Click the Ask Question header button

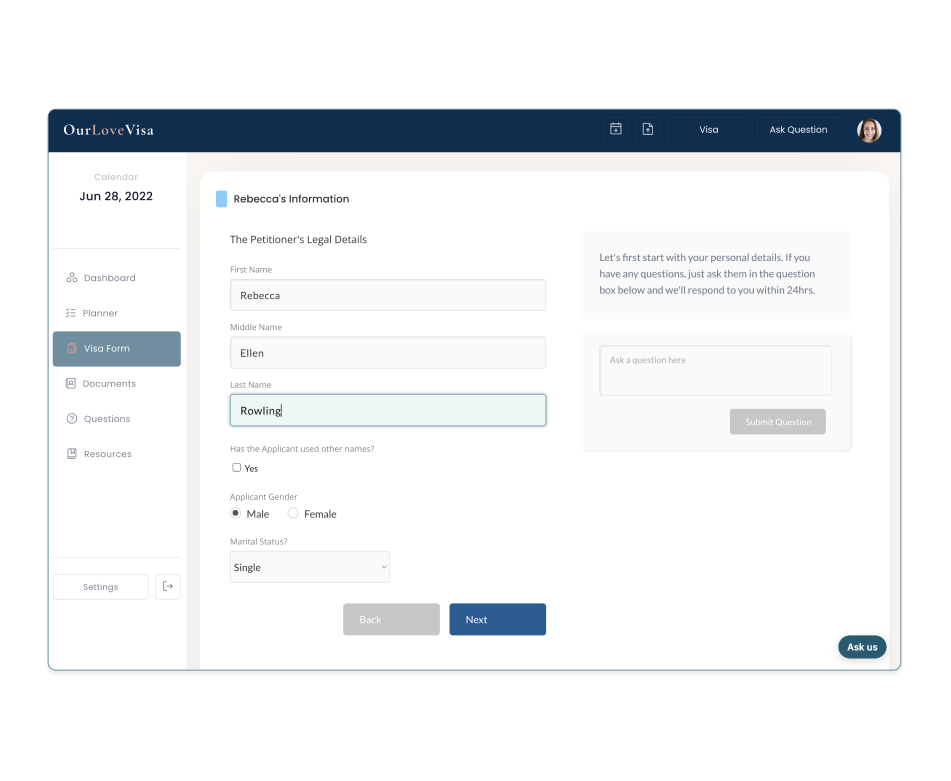click(x=798, y=129)
